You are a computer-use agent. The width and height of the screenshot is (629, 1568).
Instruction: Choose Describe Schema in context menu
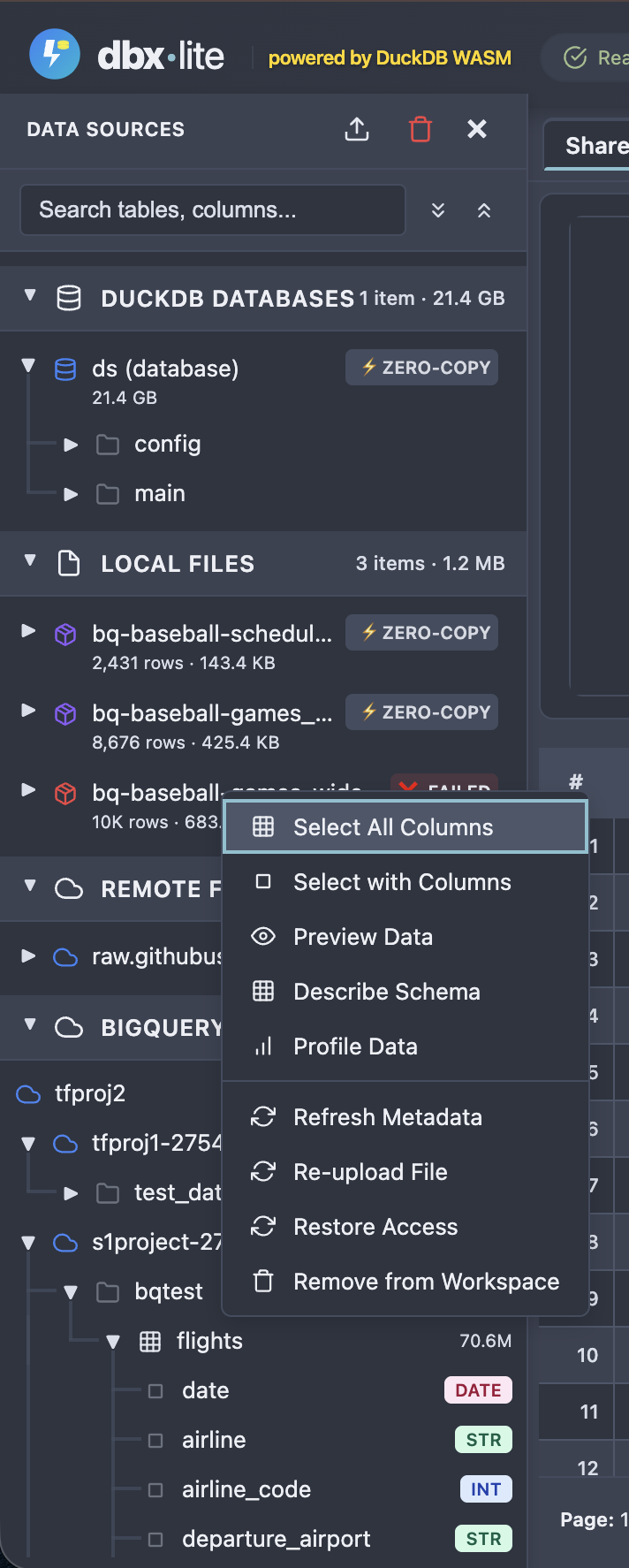click(x=405, y=992)
